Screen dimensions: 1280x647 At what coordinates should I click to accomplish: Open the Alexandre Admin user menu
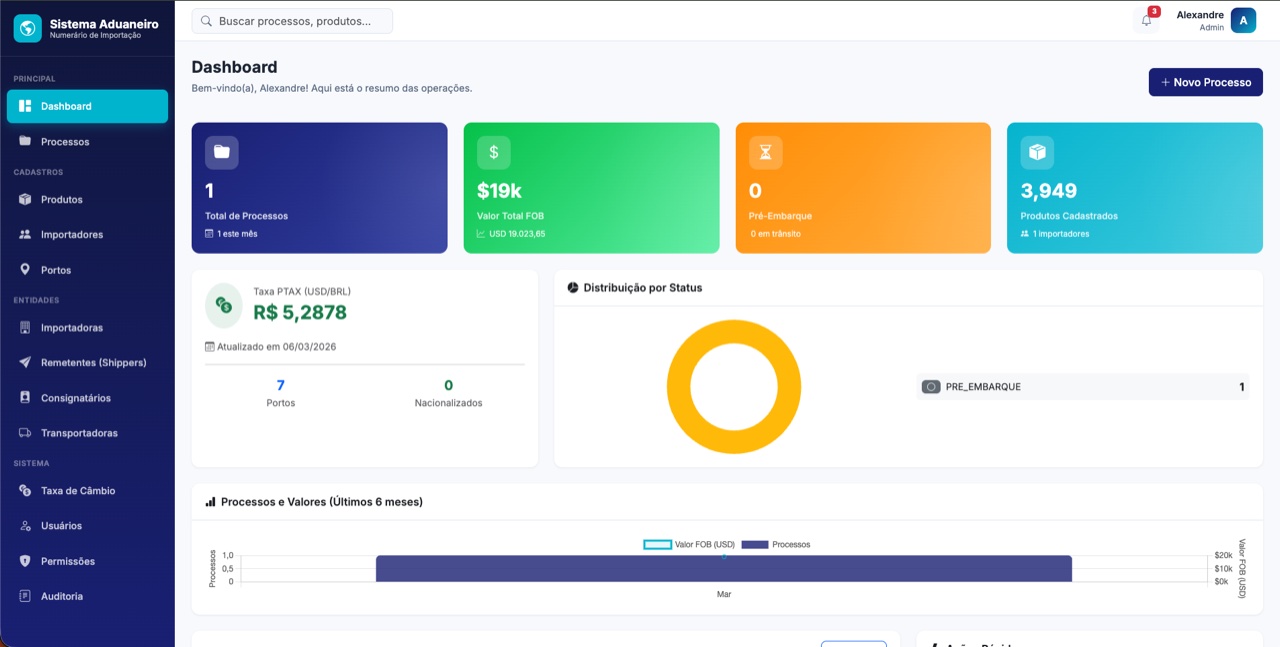point(1215,20)
